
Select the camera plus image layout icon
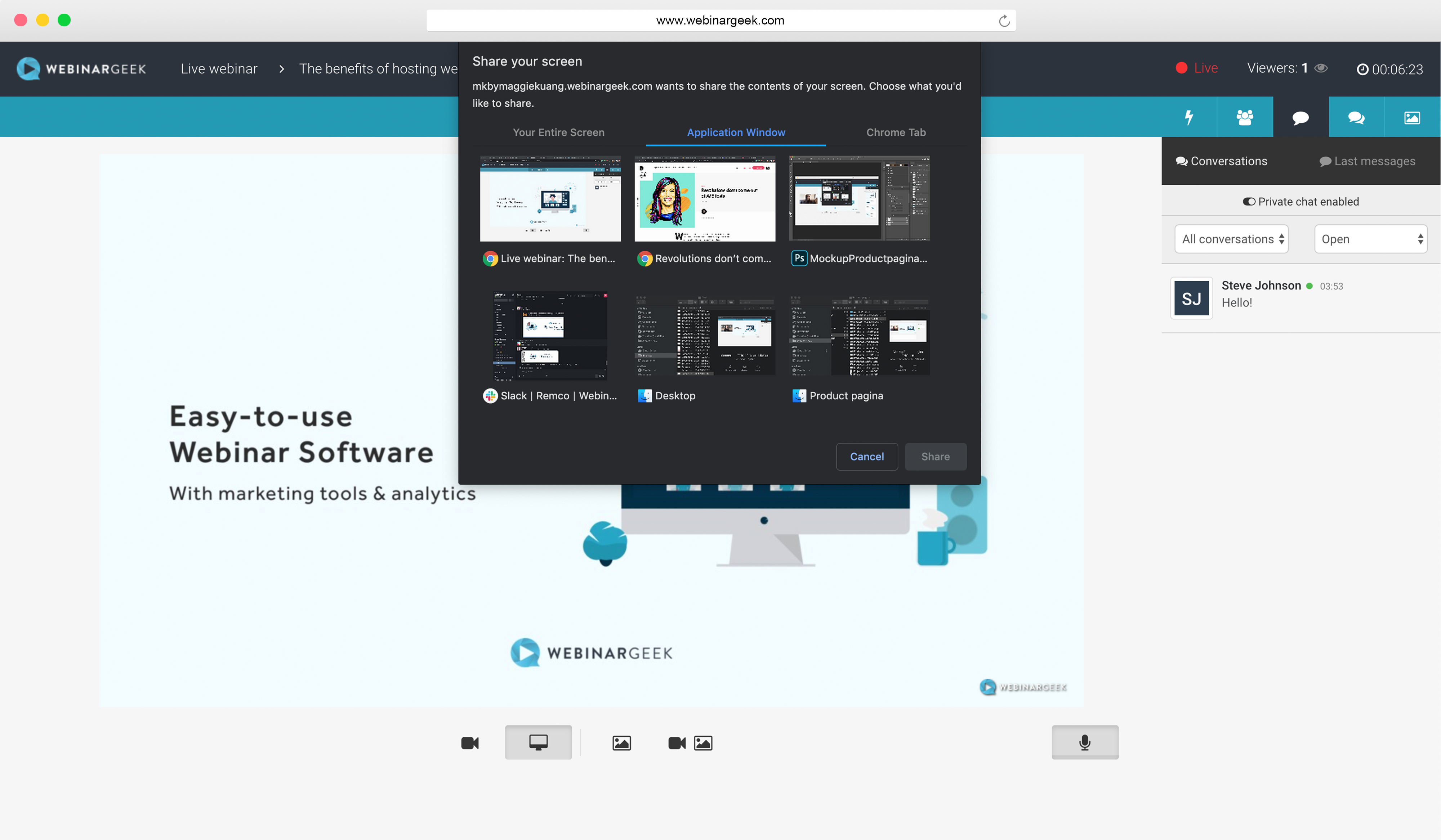coord(689,742)
